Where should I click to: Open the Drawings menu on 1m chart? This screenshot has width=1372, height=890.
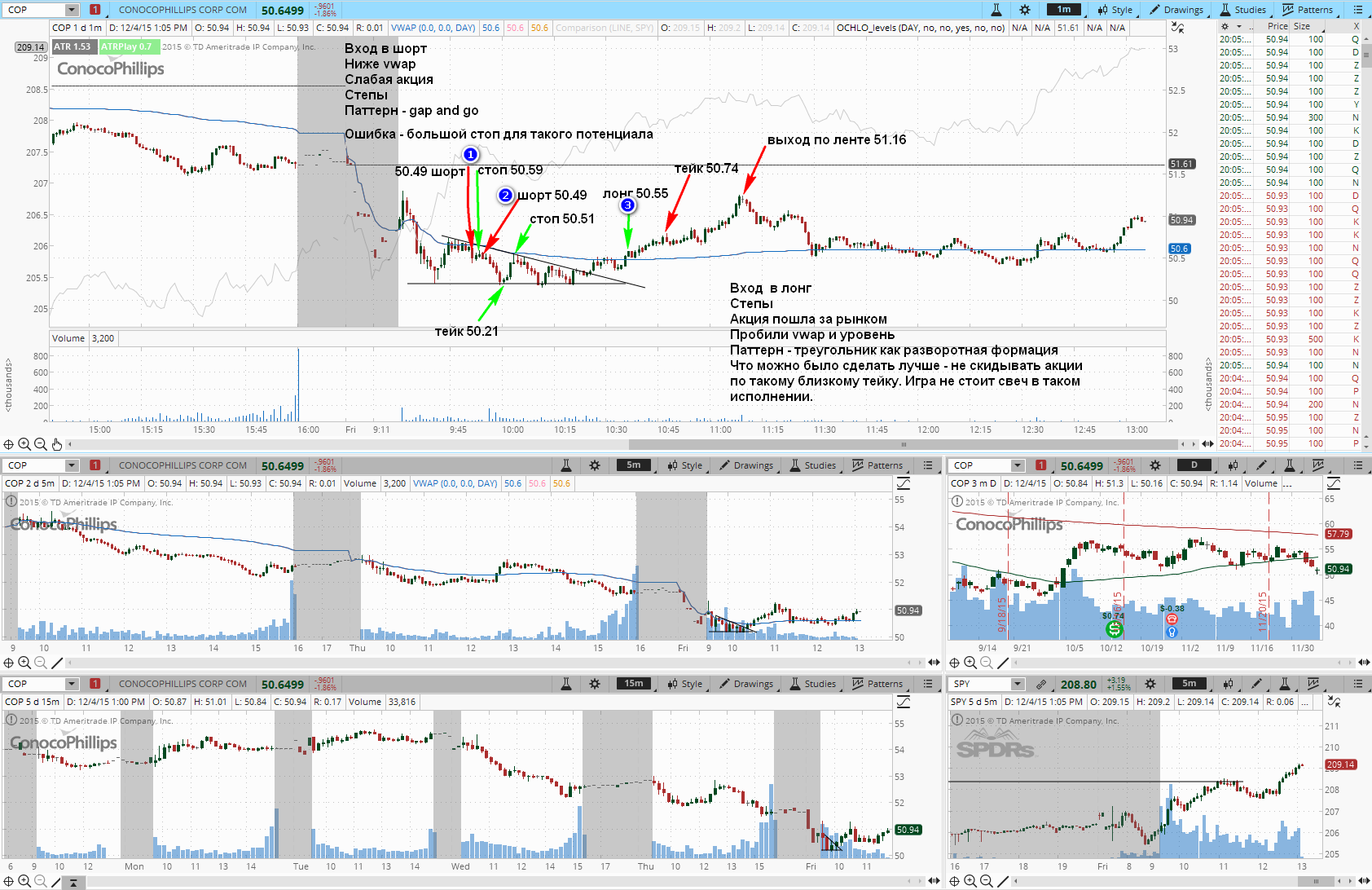1176,10
